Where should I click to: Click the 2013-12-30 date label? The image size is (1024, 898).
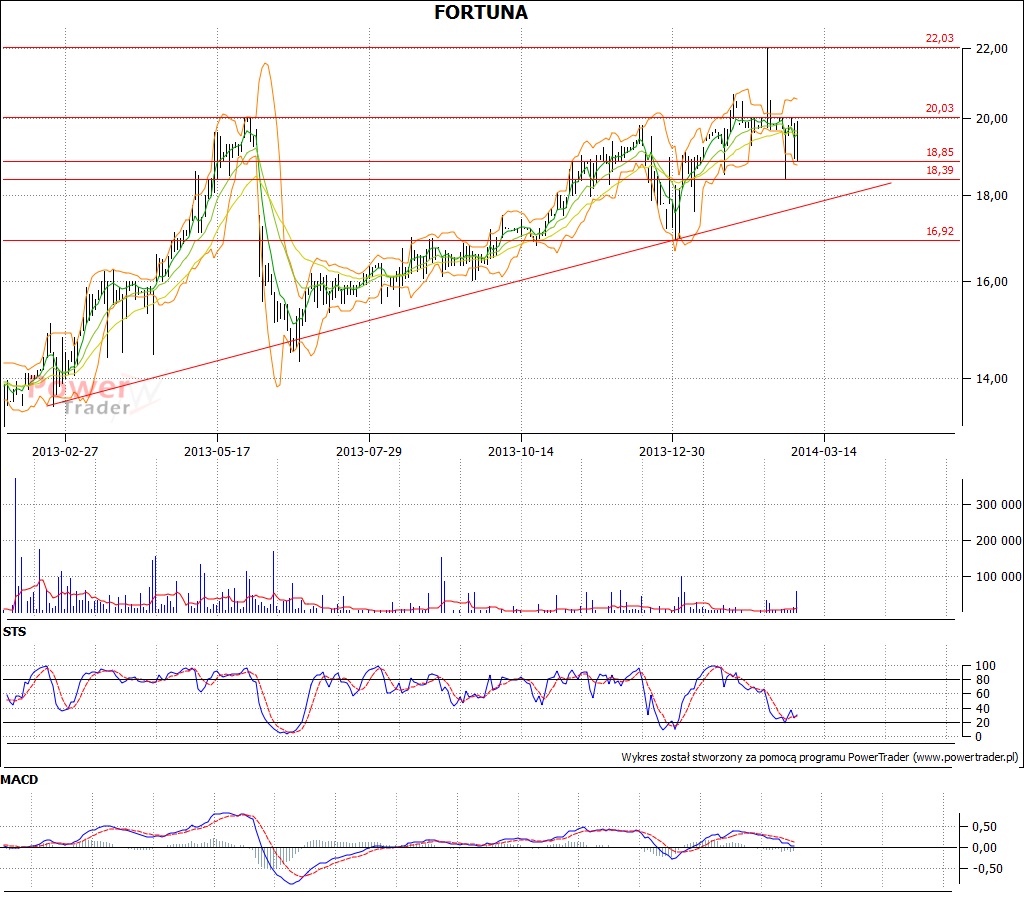pyautogui.click(x=672, y=452)
